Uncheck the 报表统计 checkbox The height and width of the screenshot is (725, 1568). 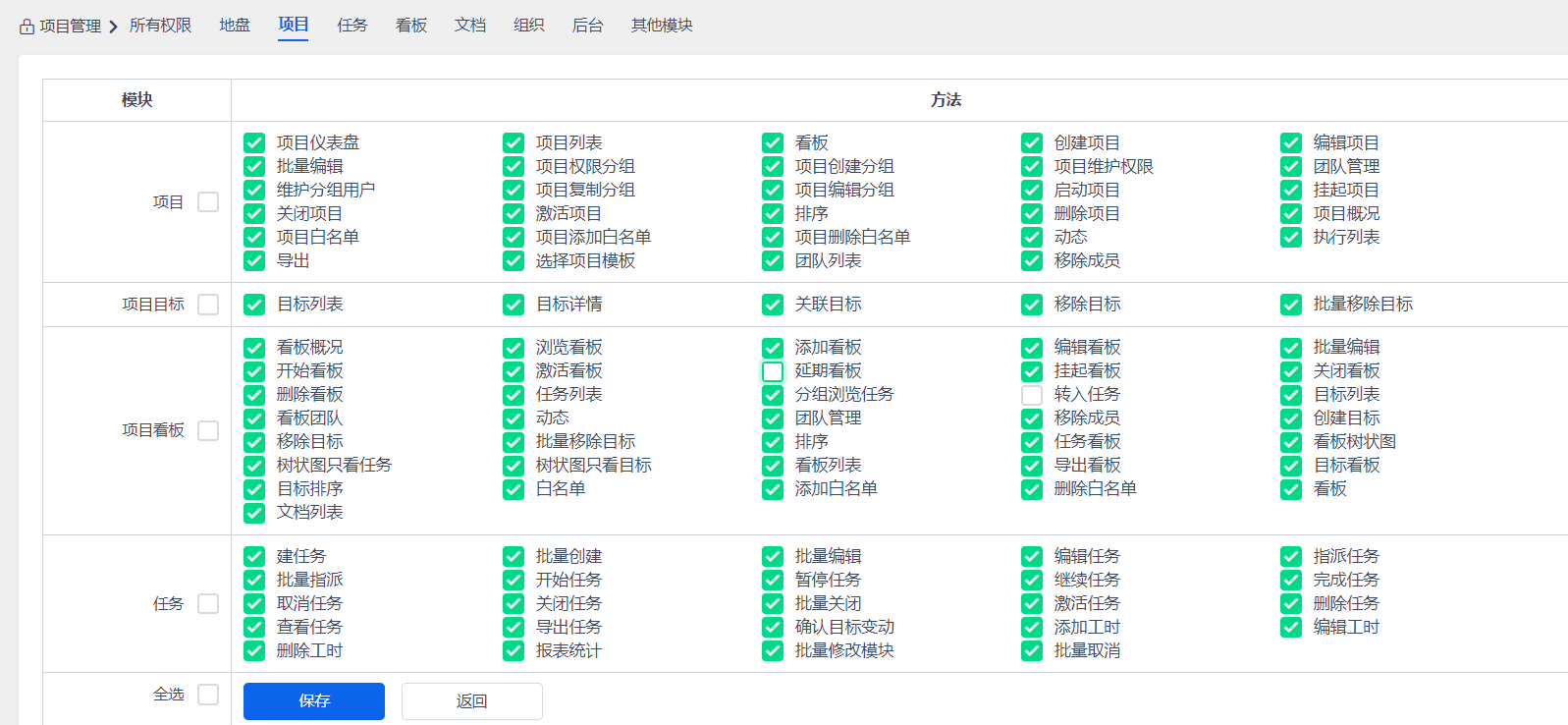(x=514, y=651)
